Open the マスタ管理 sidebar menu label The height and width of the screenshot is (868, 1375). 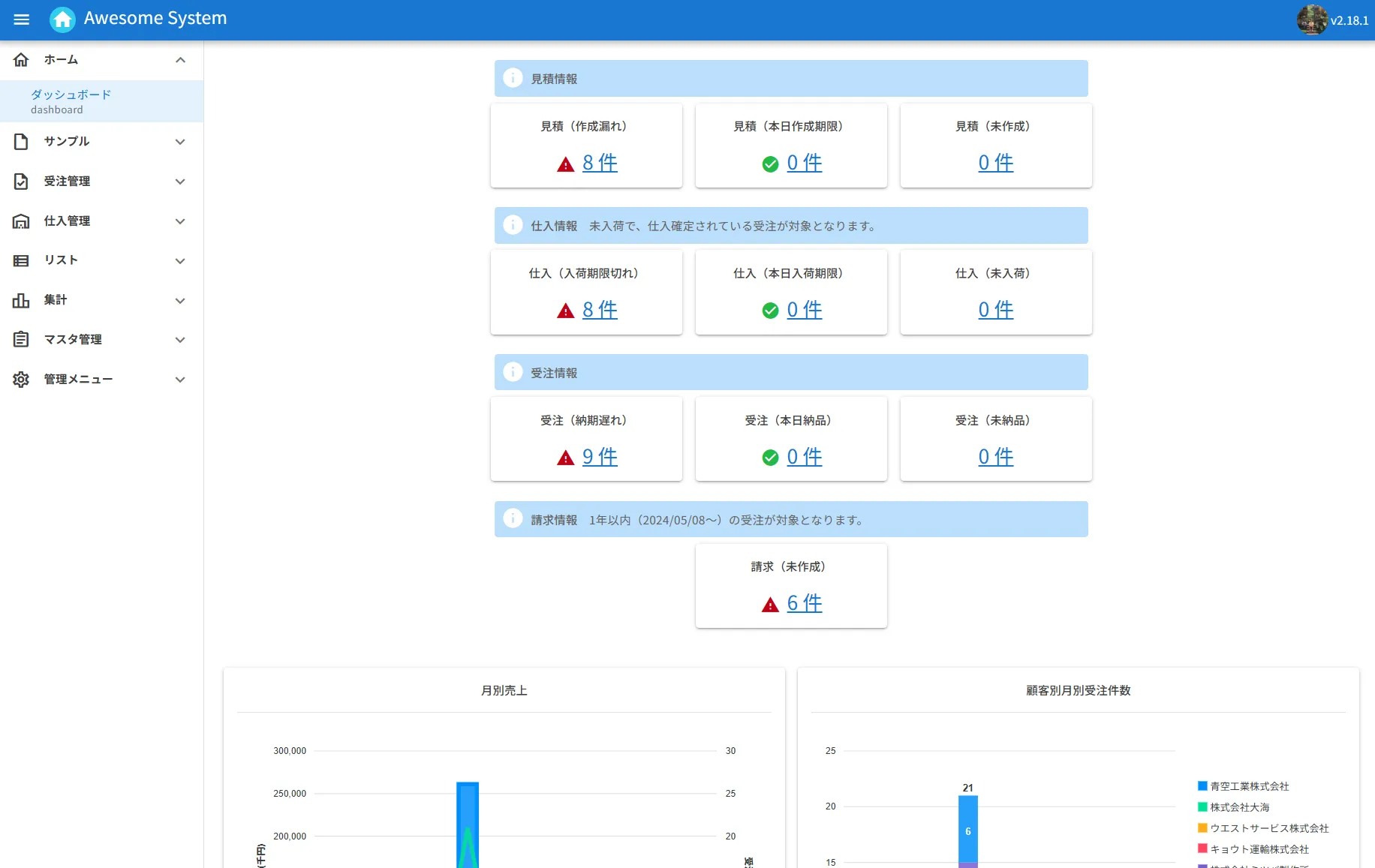coord(73,339)
